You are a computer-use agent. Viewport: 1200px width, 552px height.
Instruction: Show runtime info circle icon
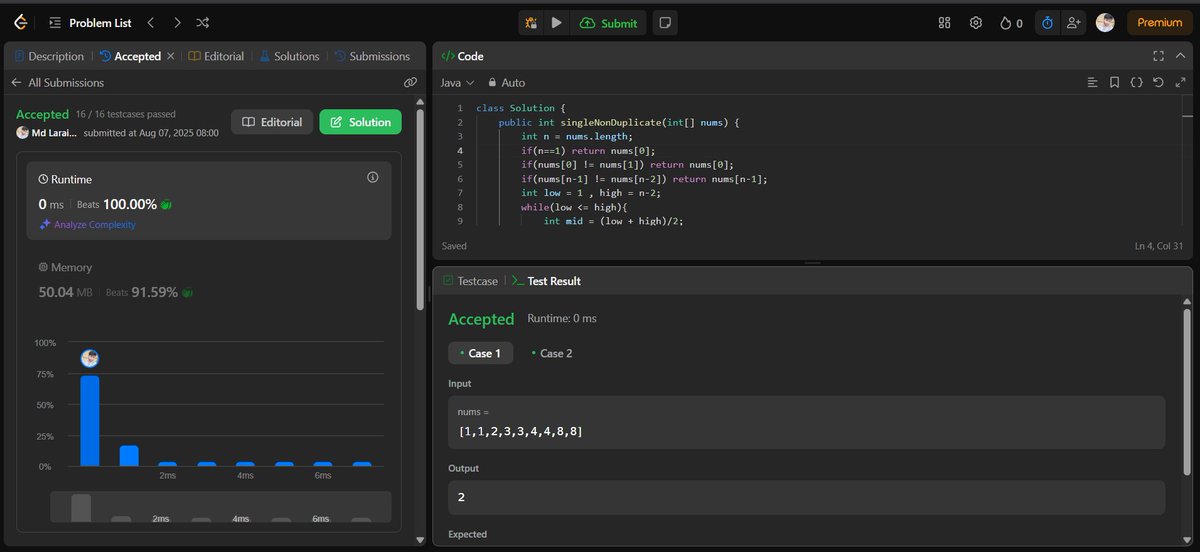(x=373, y=177)
